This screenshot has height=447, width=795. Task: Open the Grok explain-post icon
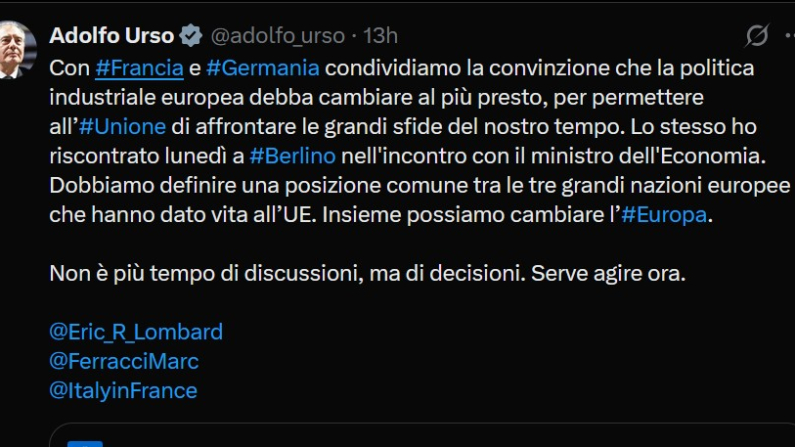(757, 36)
